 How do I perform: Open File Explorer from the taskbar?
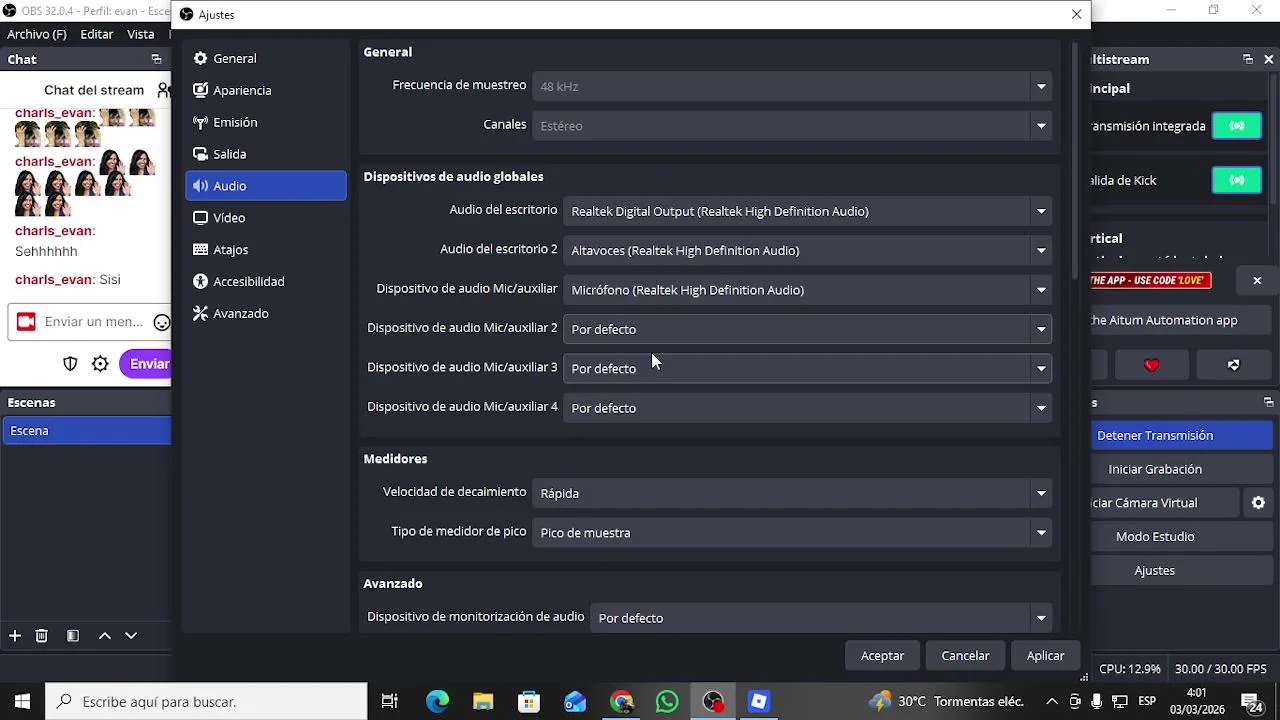[x=483, y=701]
